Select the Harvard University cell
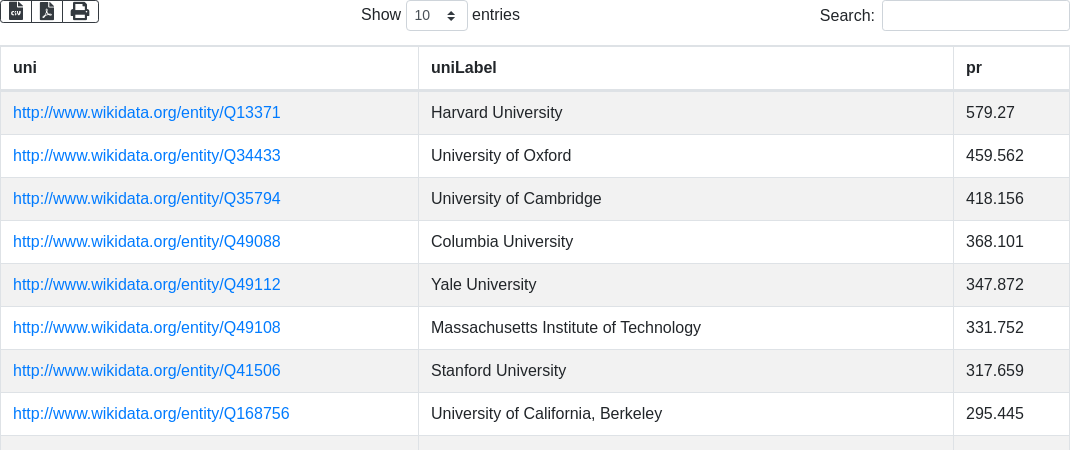Viewport: 1070px width, 450px height. pos(497,113)
